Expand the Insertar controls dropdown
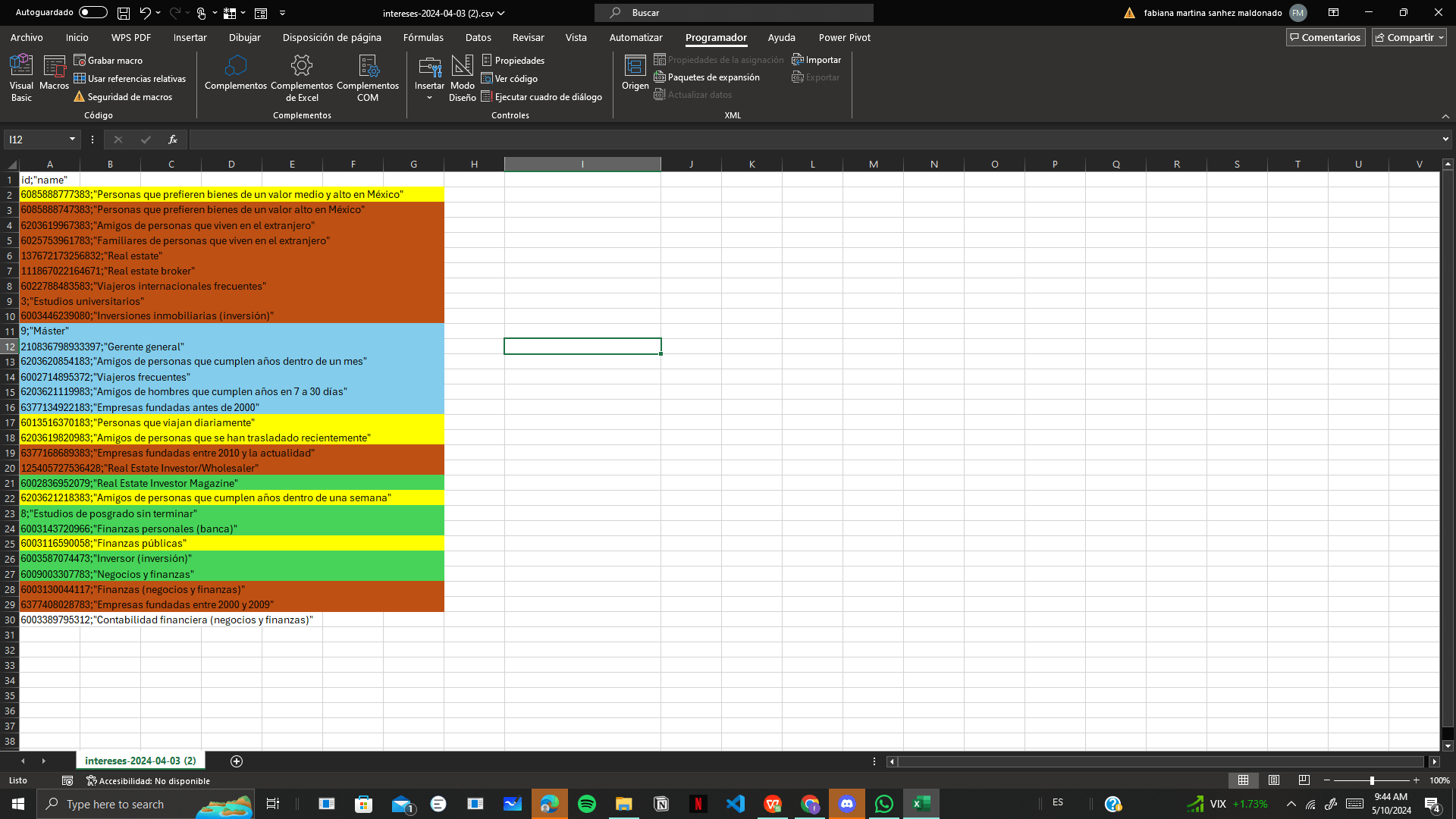1456x819 pixels. click(x=429, y=97)
